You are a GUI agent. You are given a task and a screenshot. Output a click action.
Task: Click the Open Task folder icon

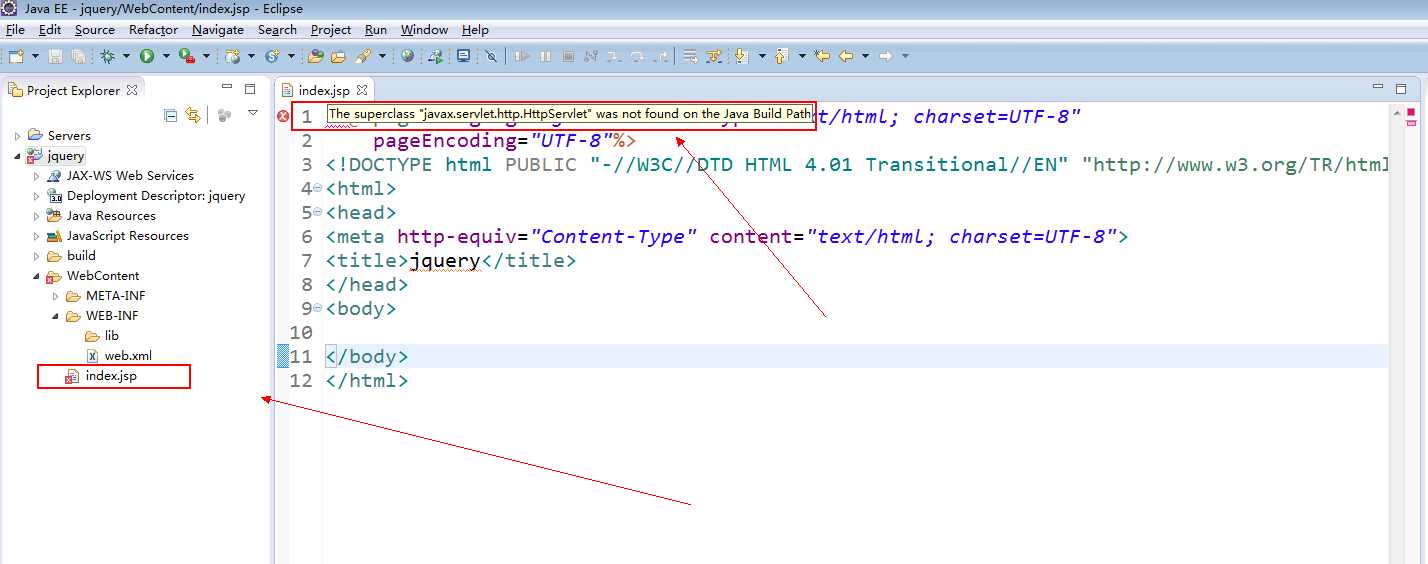(x=338, y=56)
